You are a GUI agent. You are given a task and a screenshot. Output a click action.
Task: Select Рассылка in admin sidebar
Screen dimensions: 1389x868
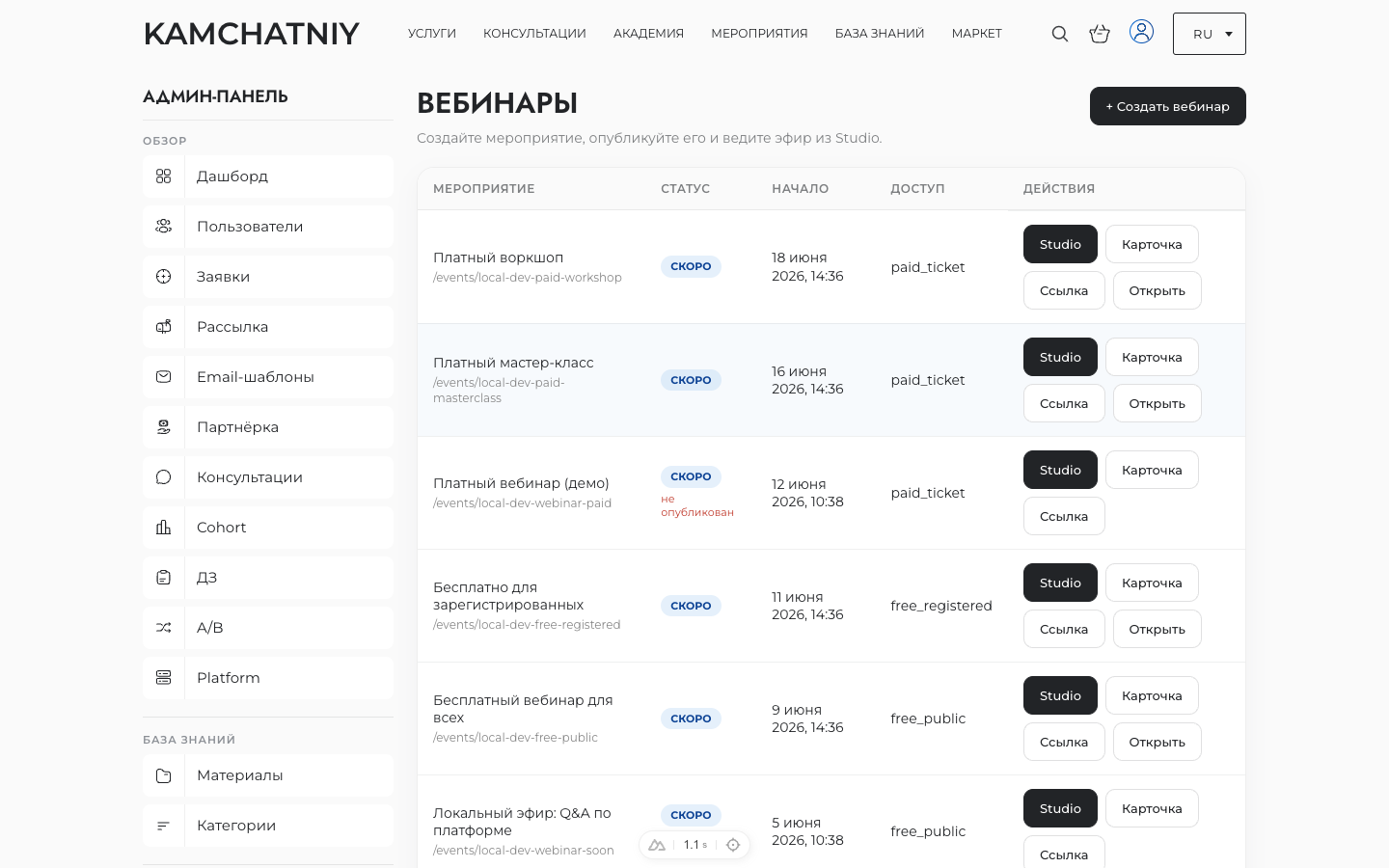(x=268, y=327)
